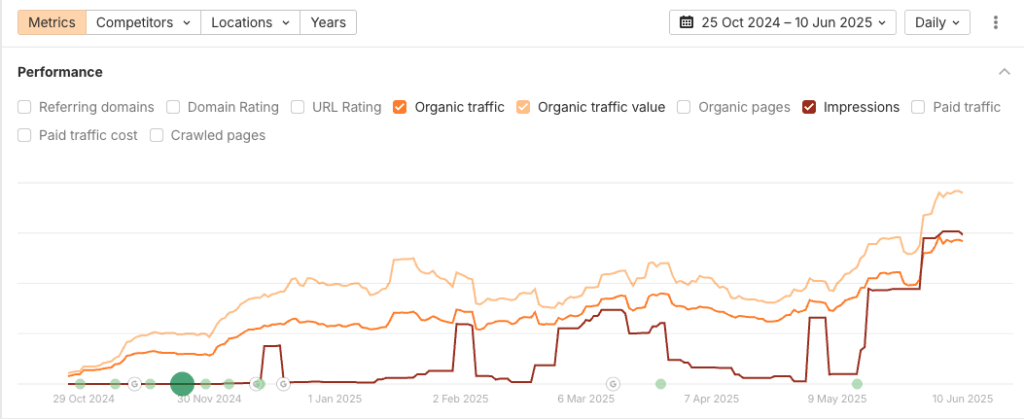Tick the Domain Rating checkbox
Screen dimensions: 1024x419
click(173, 107)
